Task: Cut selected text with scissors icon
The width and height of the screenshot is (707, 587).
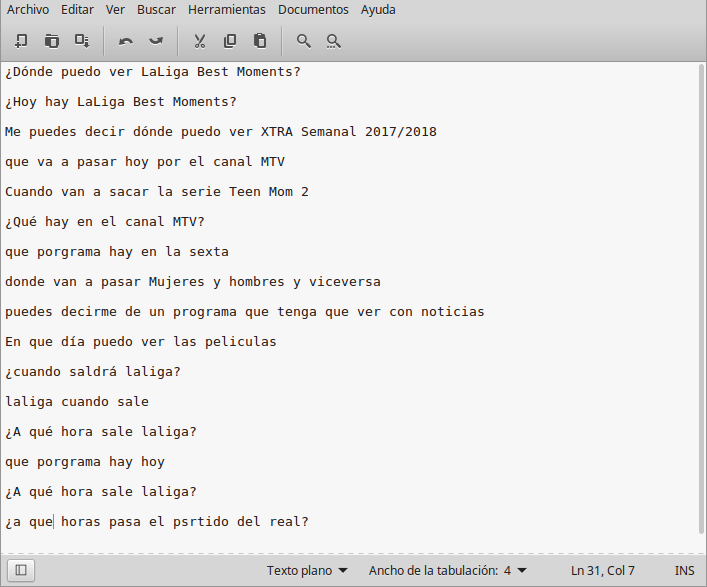Action: pyautogui.click(x=200, y=41)
